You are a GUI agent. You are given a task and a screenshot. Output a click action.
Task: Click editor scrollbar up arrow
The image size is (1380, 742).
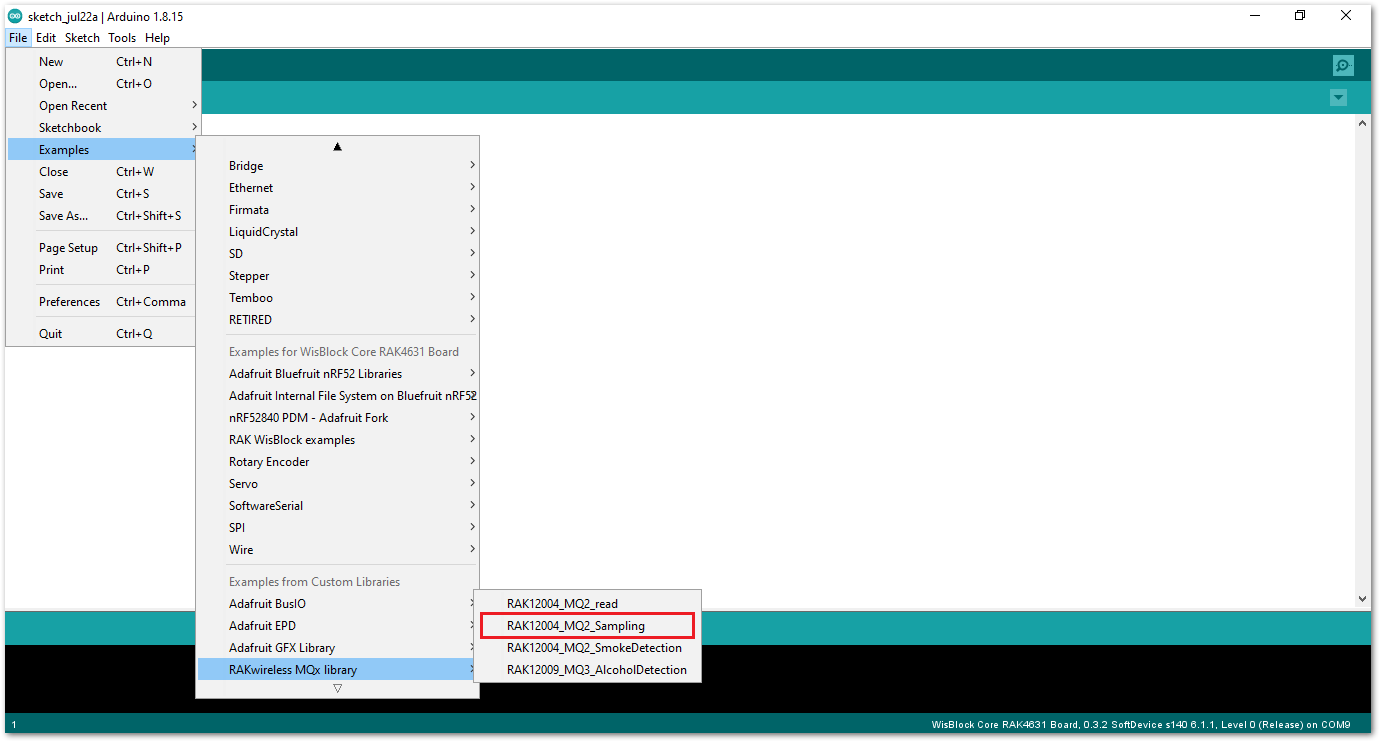[1362, 123]
